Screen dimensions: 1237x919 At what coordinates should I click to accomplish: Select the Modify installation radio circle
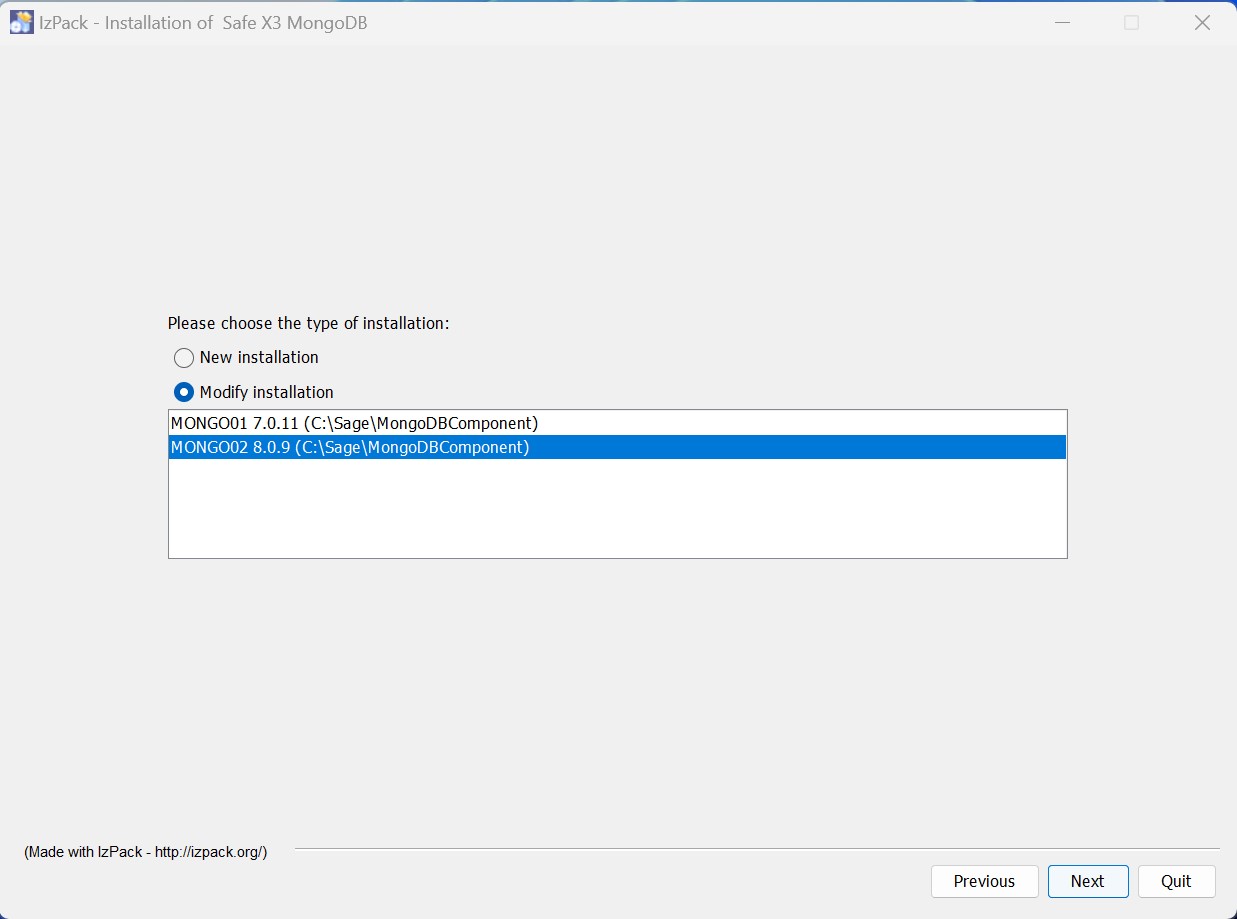pyautogui.click(x=184, y=392)
